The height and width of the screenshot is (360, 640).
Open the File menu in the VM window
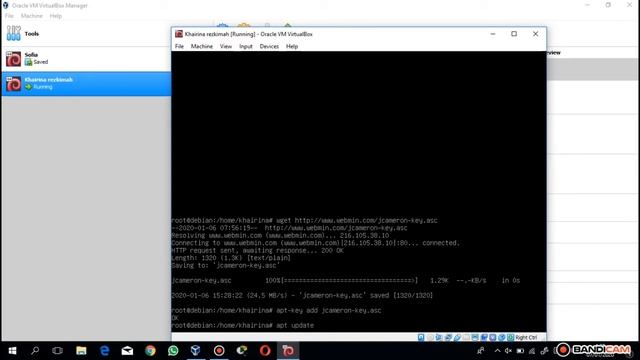(x=179, y=47)
